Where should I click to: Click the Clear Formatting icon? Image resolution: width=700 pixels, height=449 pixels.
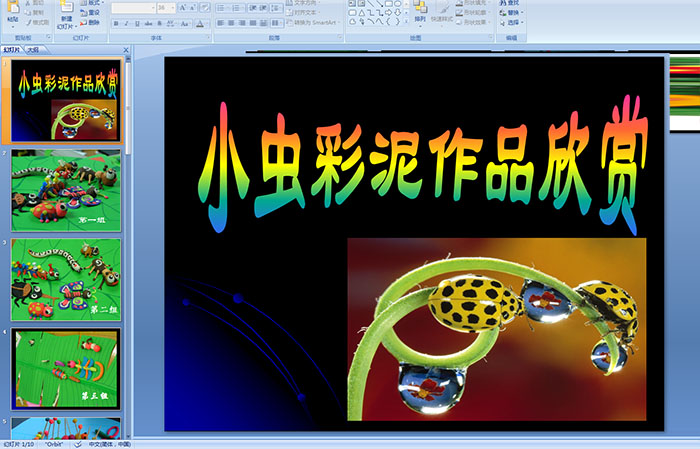point(204,8)
